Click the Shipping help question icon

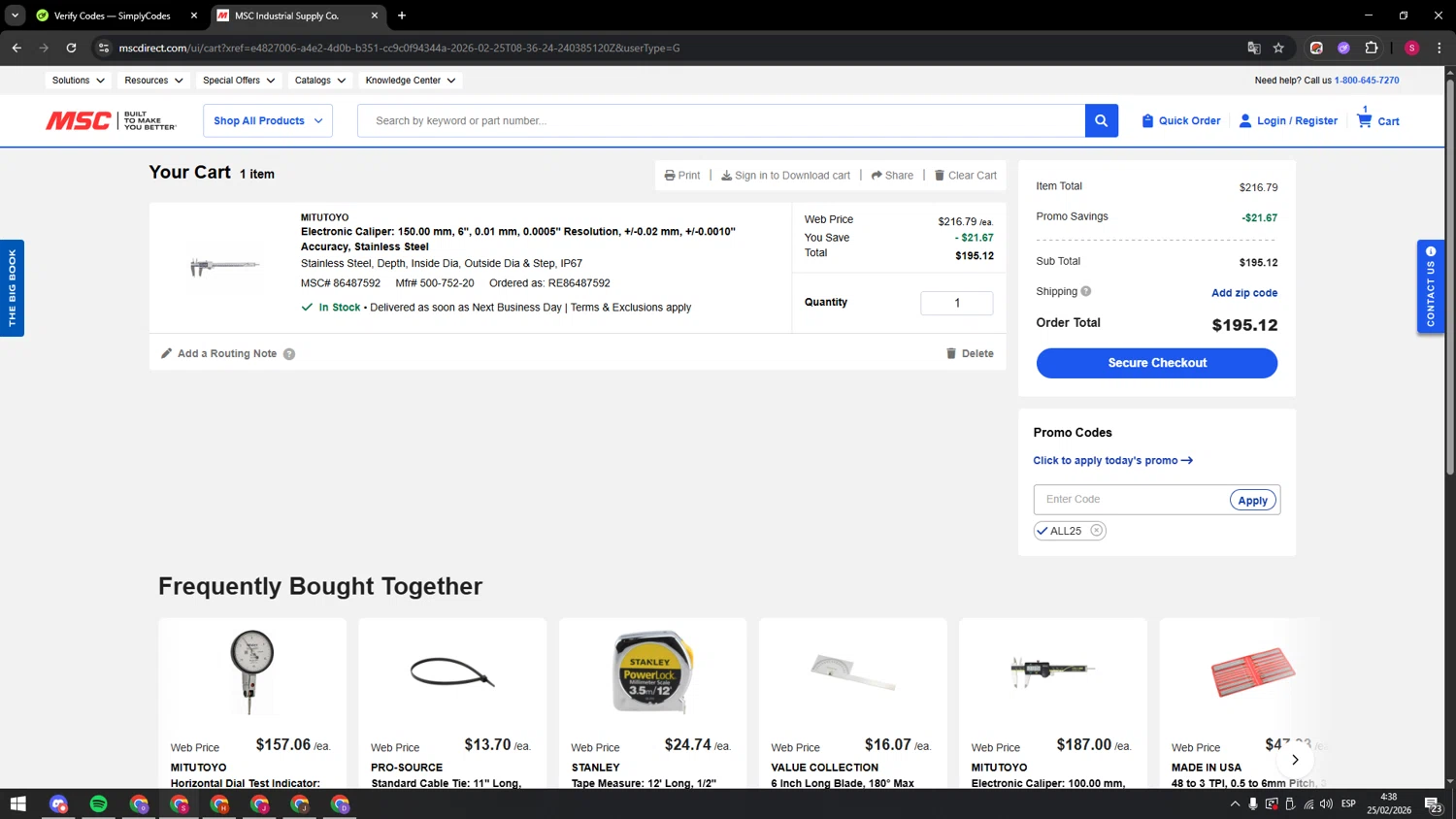(x=1086, y=291)
